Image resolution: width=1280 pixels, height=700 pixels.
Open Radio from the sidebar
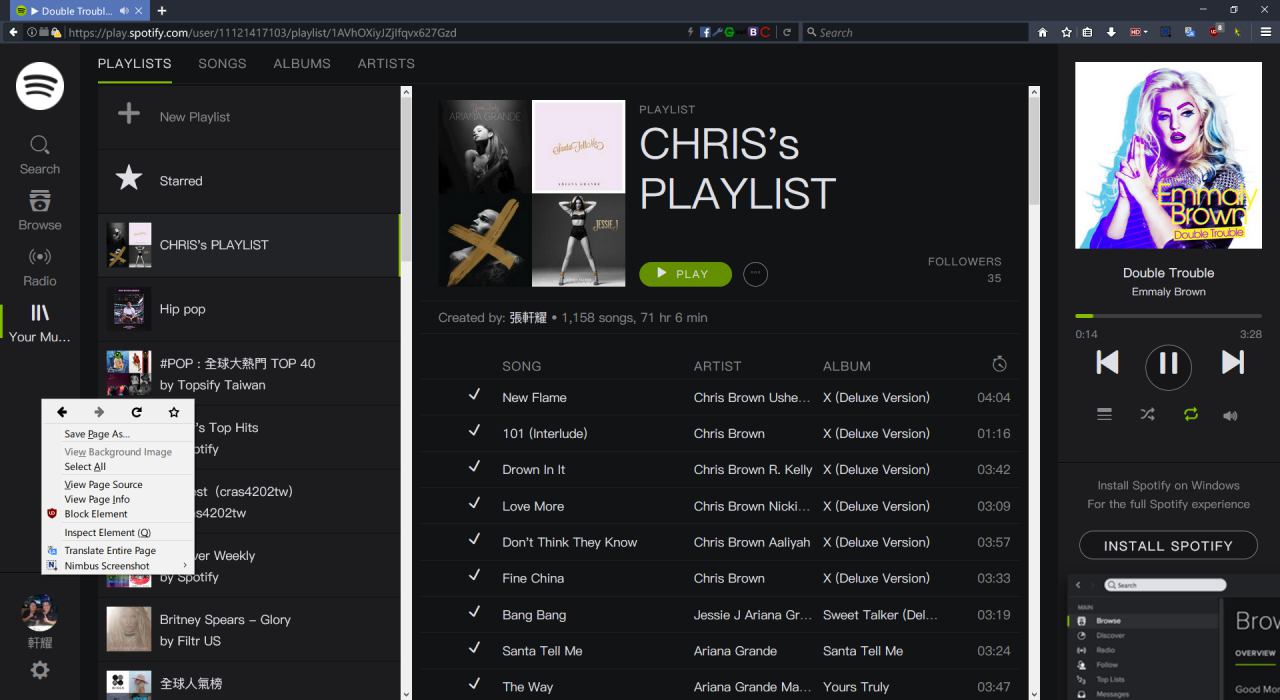click(x=40, y=267)
